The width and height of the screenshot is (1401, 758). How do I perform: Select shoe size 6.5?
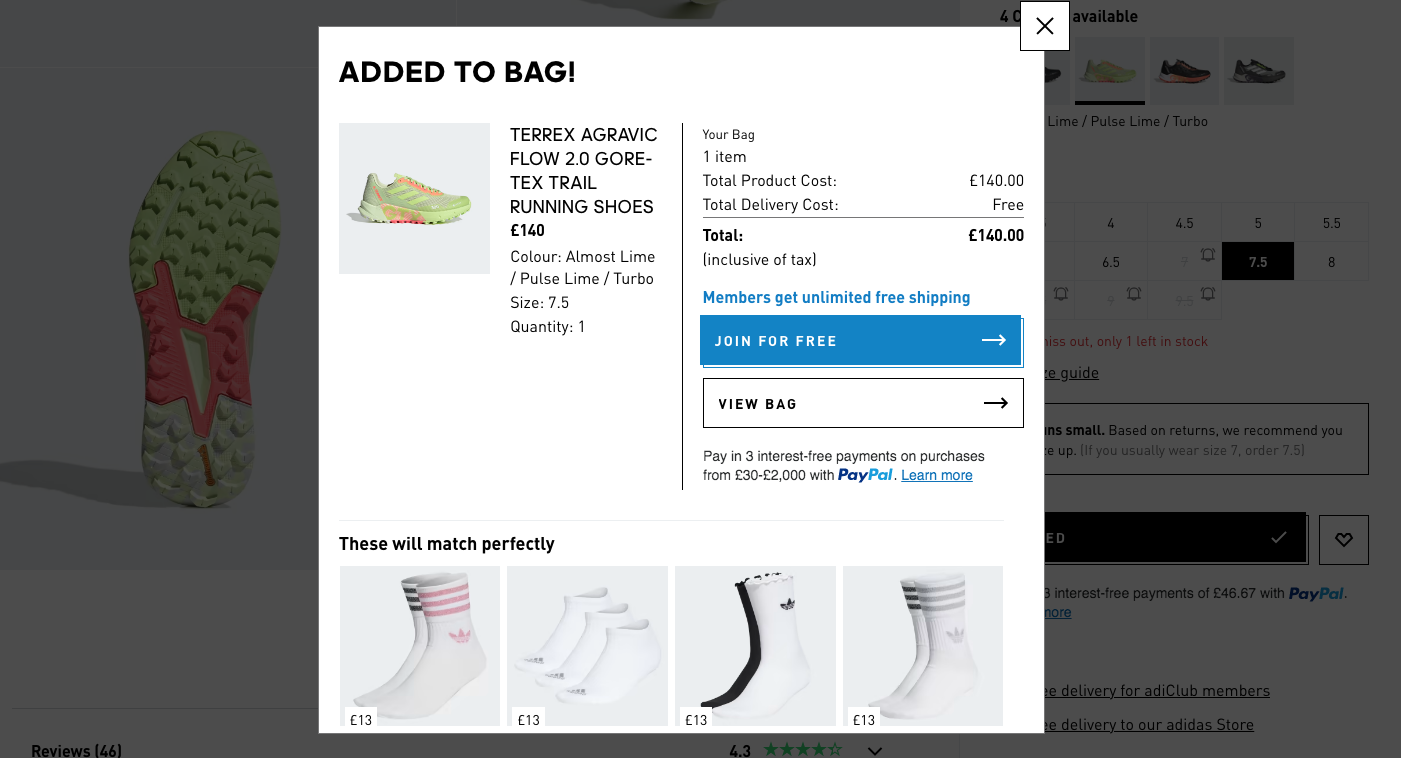coord(1111,262)
